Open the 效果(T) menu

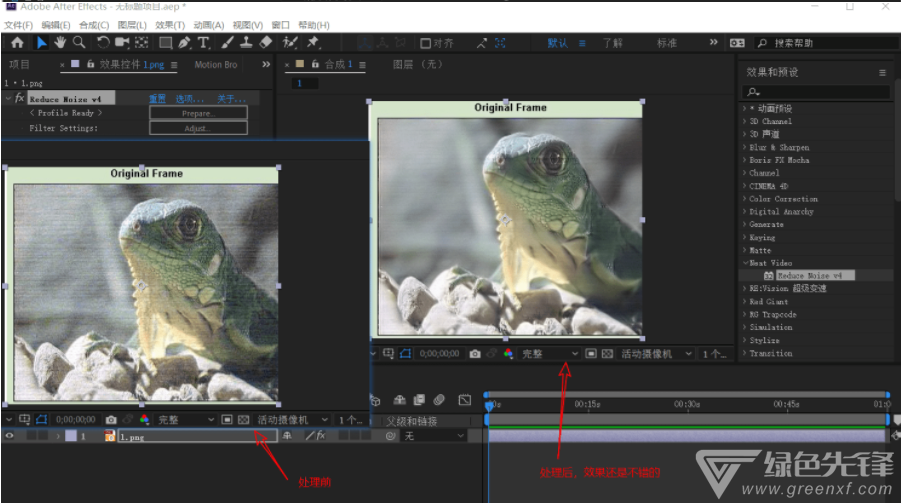click(170, 25)
